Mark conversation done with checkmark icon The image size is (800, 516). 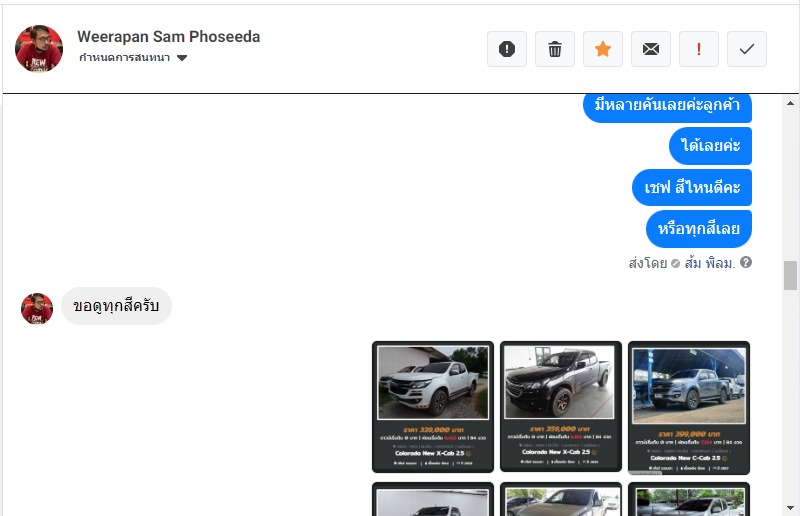746,49
